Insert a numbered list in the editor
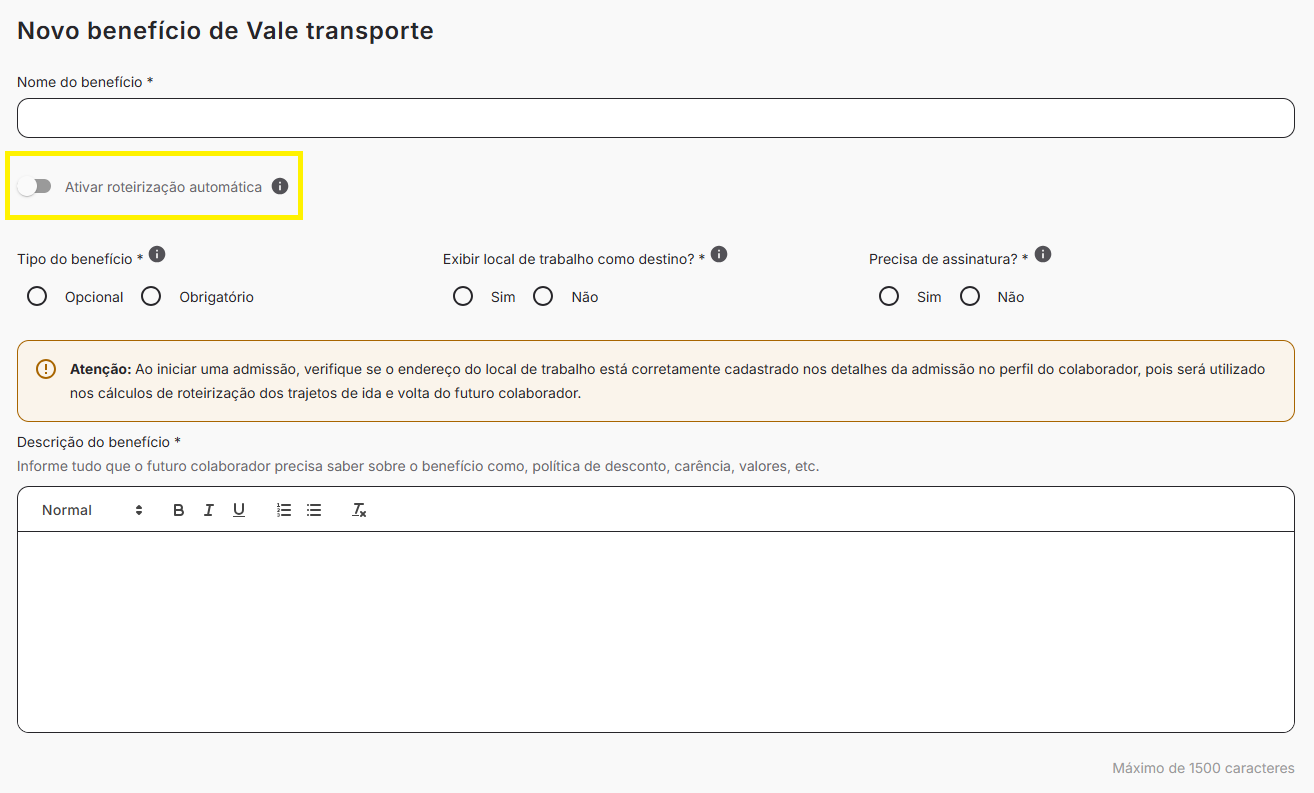The width and height of the screenshot is (1314, 793). (284, 509)
